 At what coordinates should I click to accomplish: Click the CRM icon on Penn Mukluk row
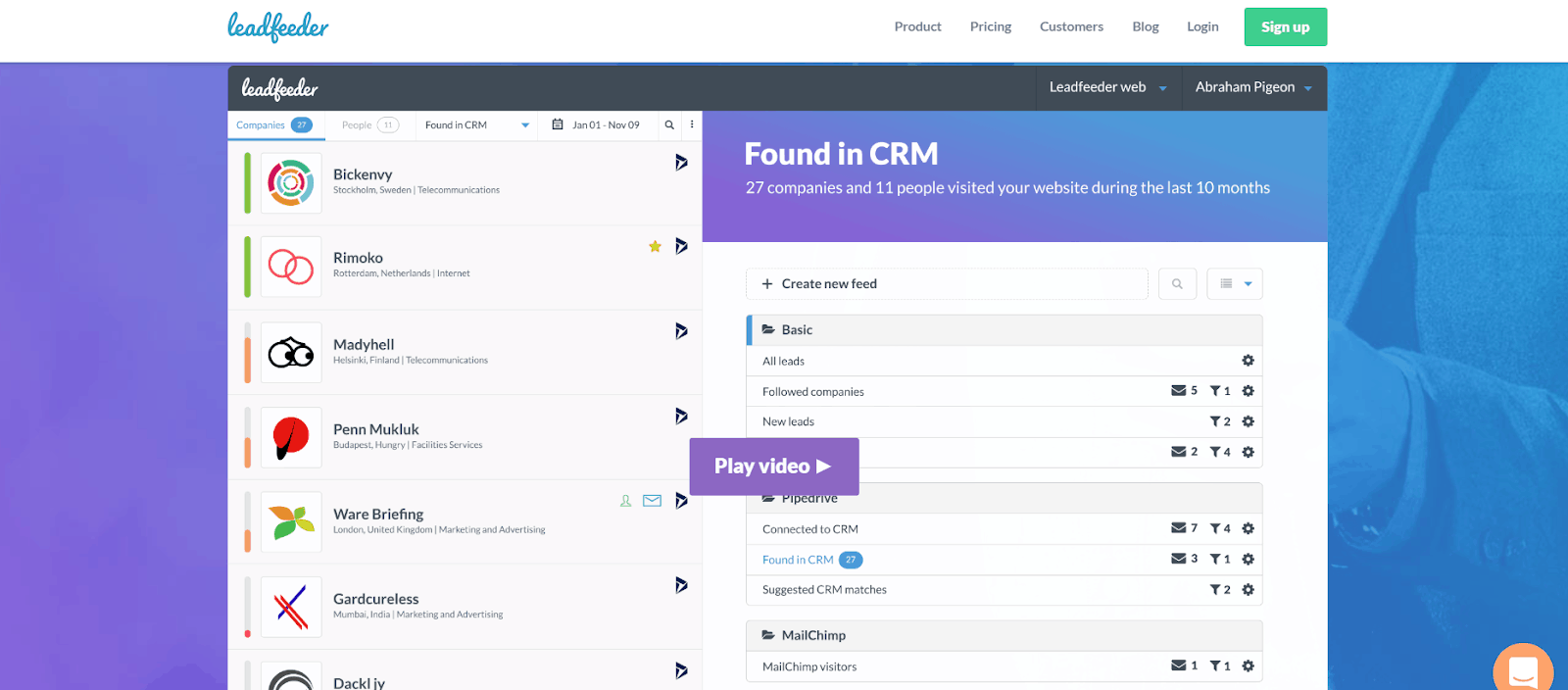tap(681, 416)
